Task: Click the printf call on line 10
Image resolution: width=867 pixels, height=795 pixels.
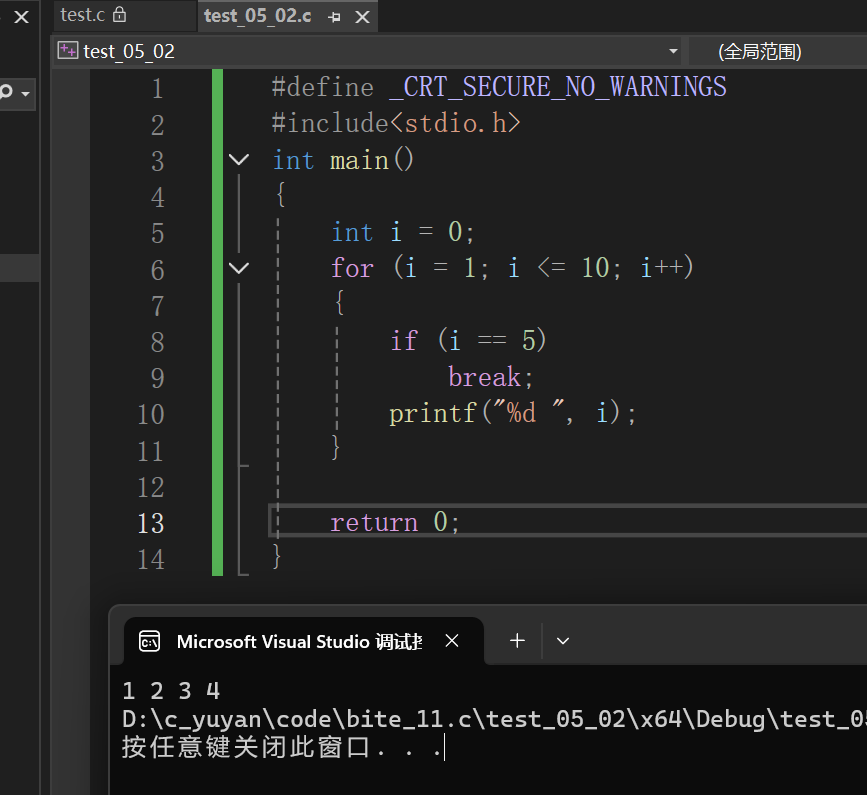Action: (513, 414)
